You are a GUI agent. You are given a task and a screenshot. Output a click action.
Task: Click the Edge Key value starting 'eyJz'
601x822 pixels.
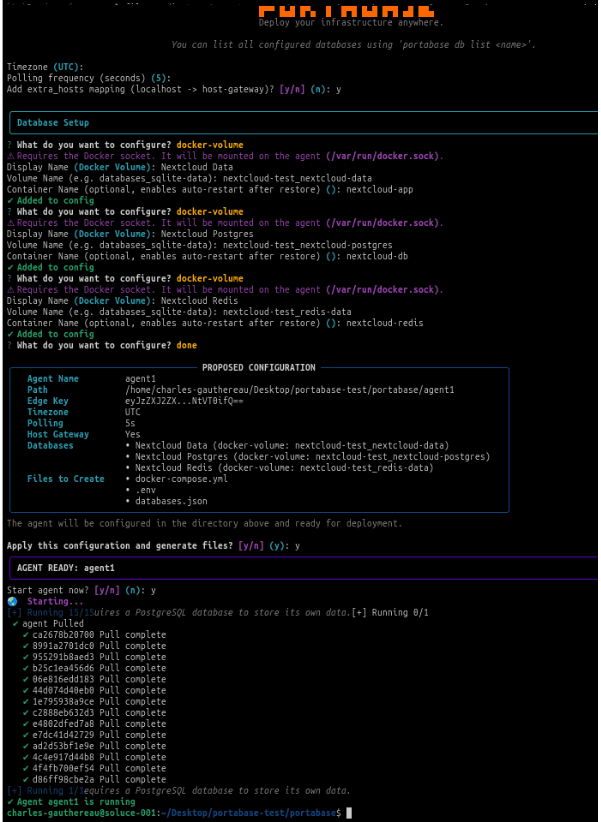tap(184, 401)
